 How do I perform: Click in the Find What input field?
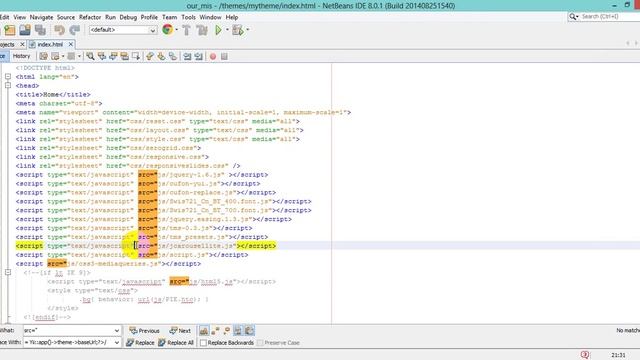tap(68, 330)
